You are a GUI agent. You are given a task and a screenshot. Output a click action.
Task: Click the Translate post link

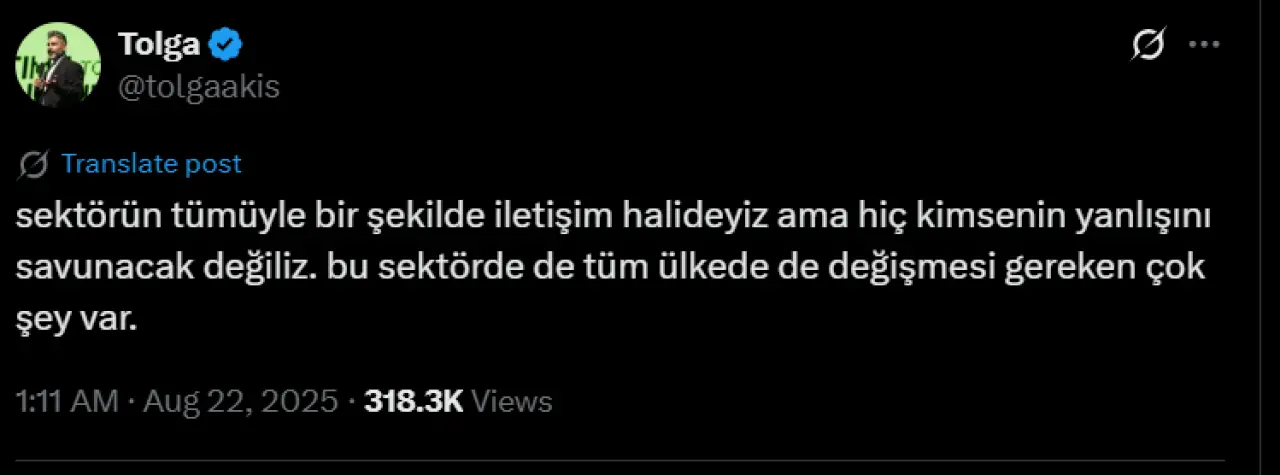(x=151, y=164)
